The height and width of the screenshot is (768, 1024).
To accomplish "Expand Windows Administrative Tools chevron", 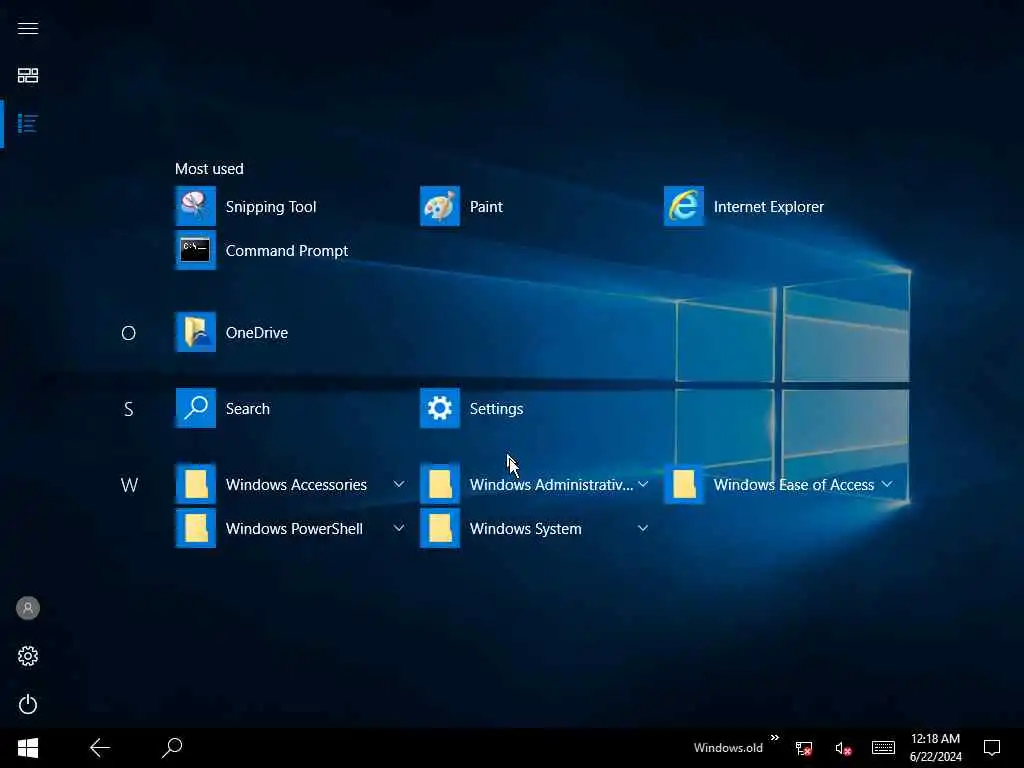I will tap(643, 484).
